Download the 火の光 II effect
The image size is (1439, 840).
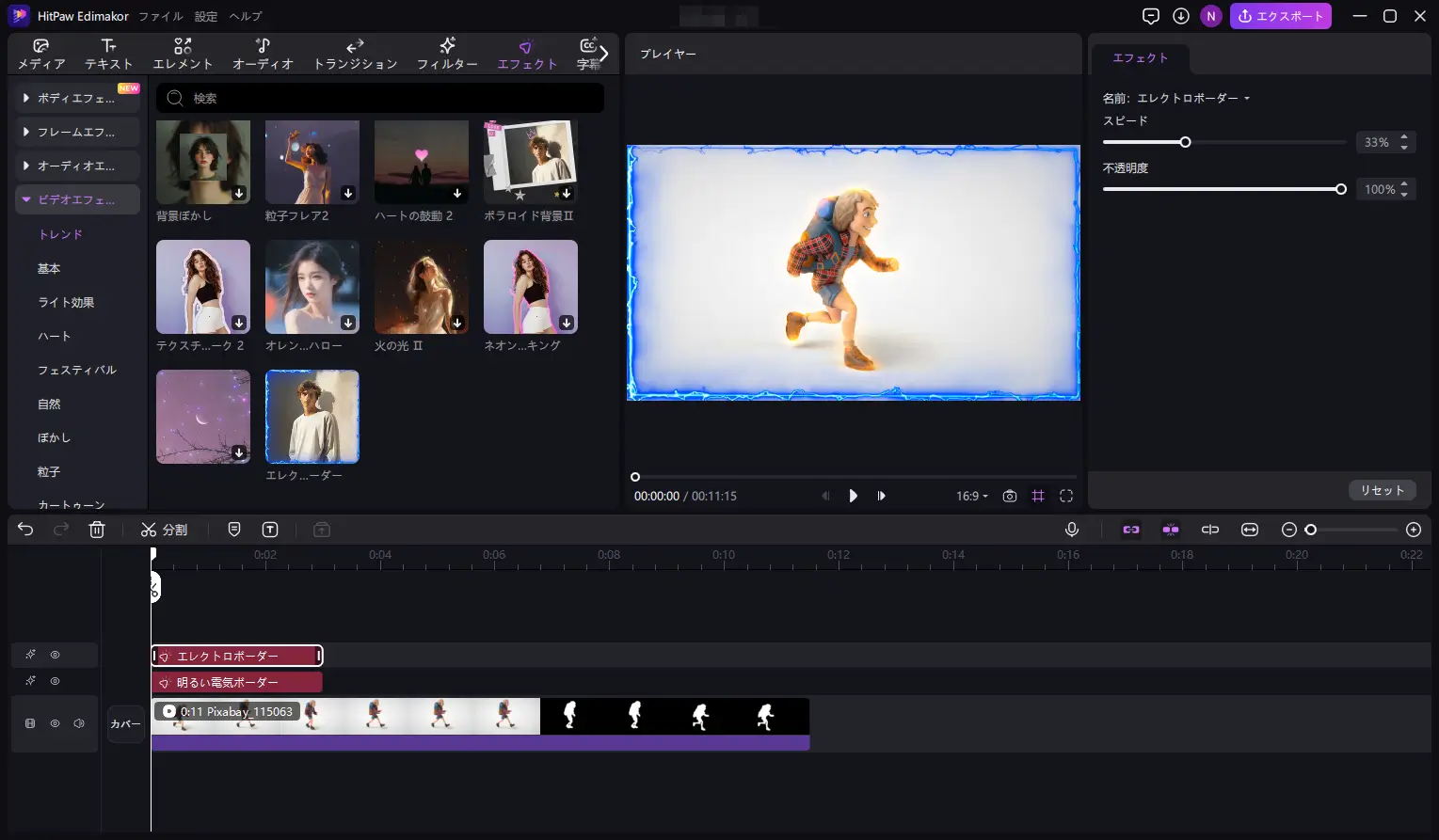click(x=457, y=323)
